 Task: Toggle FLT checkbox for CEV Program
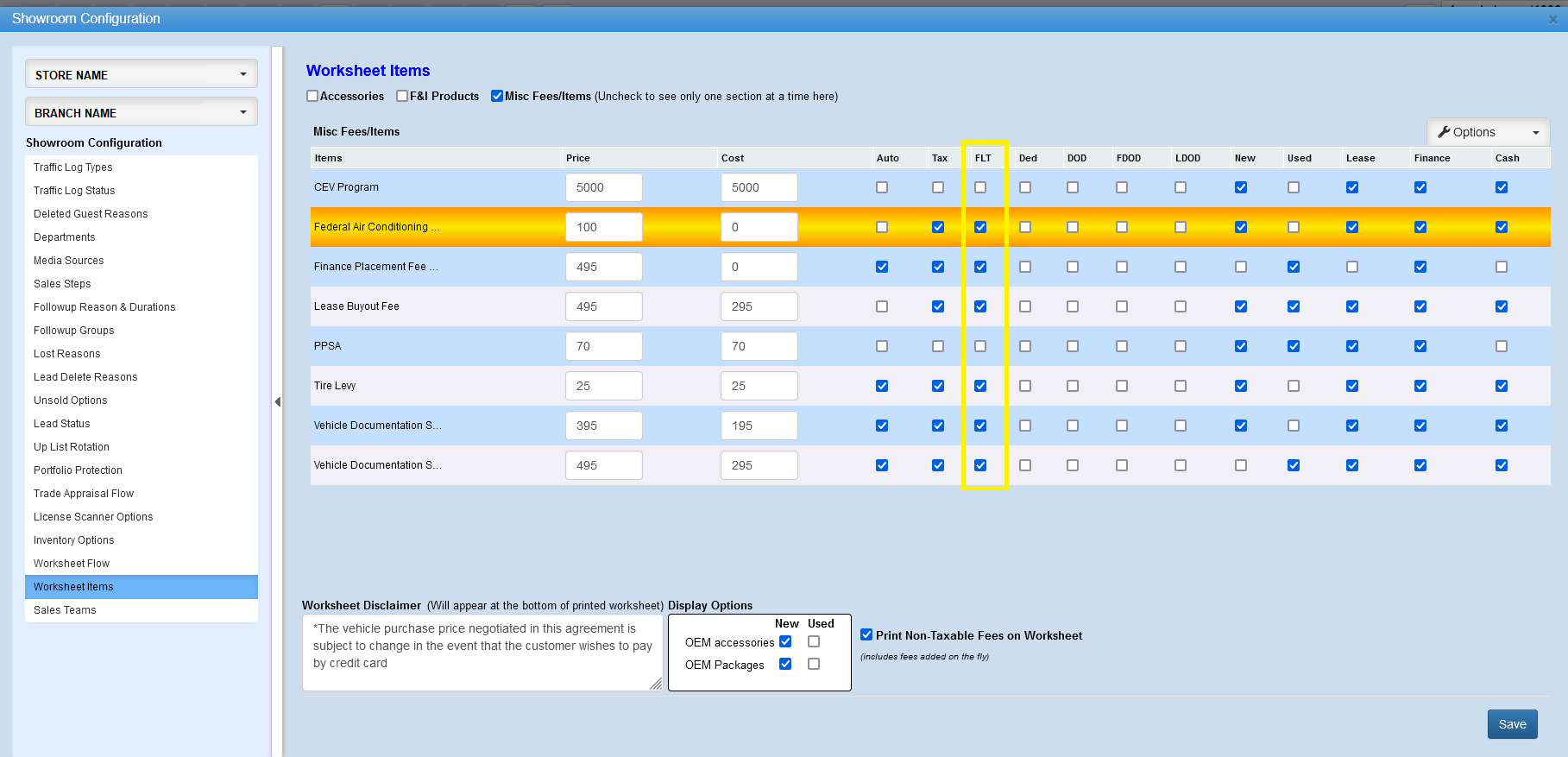pos(980,187)
